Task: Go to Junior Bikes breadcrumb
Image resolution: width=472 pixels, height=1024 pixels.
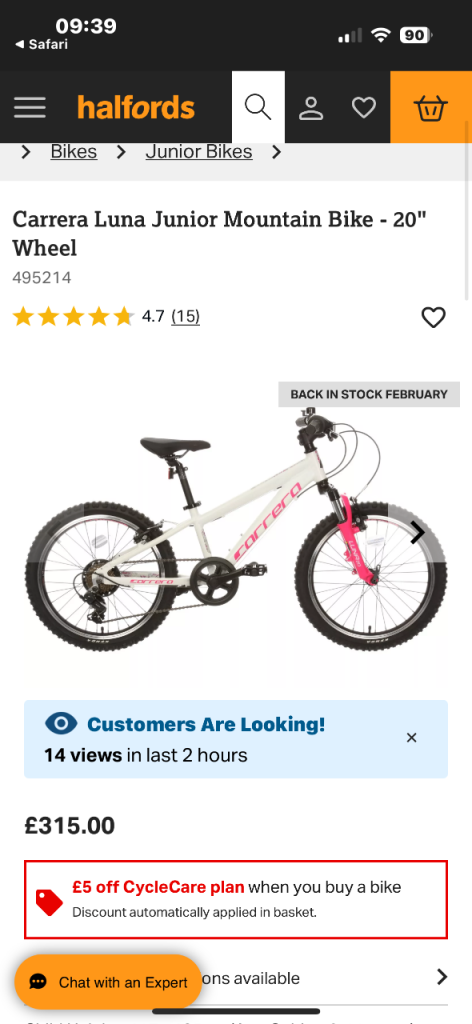Action: [x=198, y=152]
